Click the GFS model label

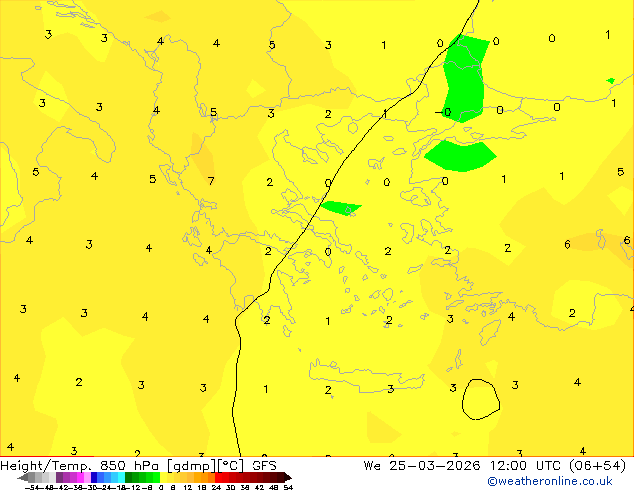264,465
